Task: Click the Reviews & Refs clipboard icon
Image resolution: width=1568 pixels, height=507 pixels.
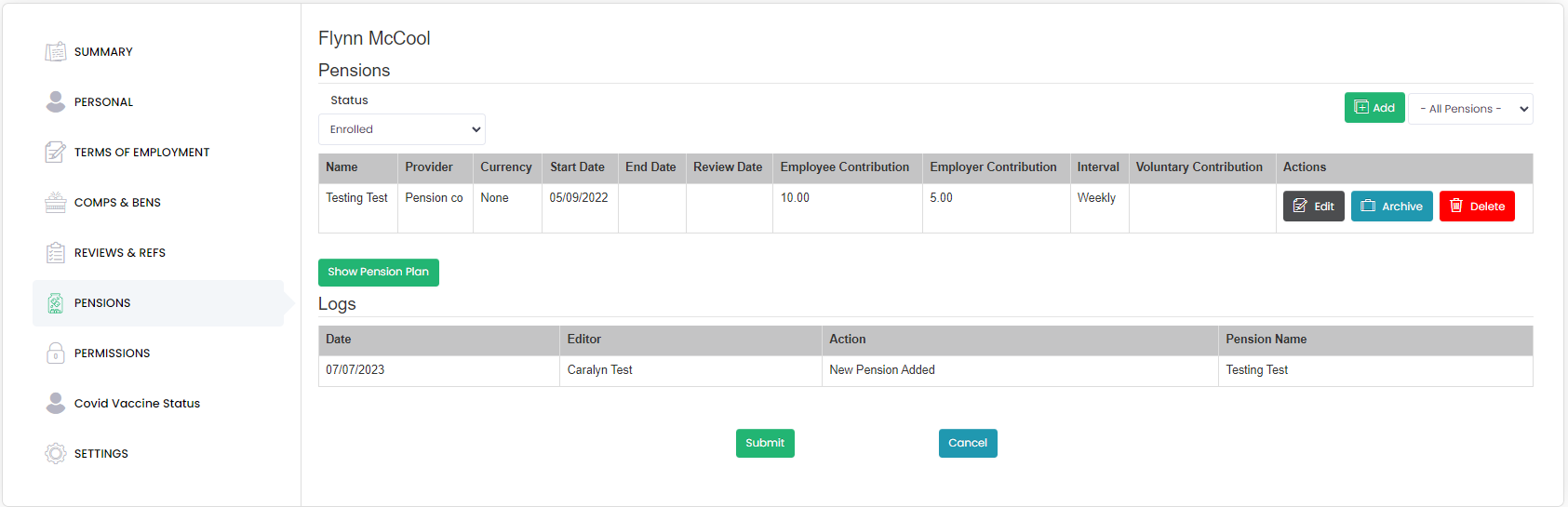Action: point(56,252)
